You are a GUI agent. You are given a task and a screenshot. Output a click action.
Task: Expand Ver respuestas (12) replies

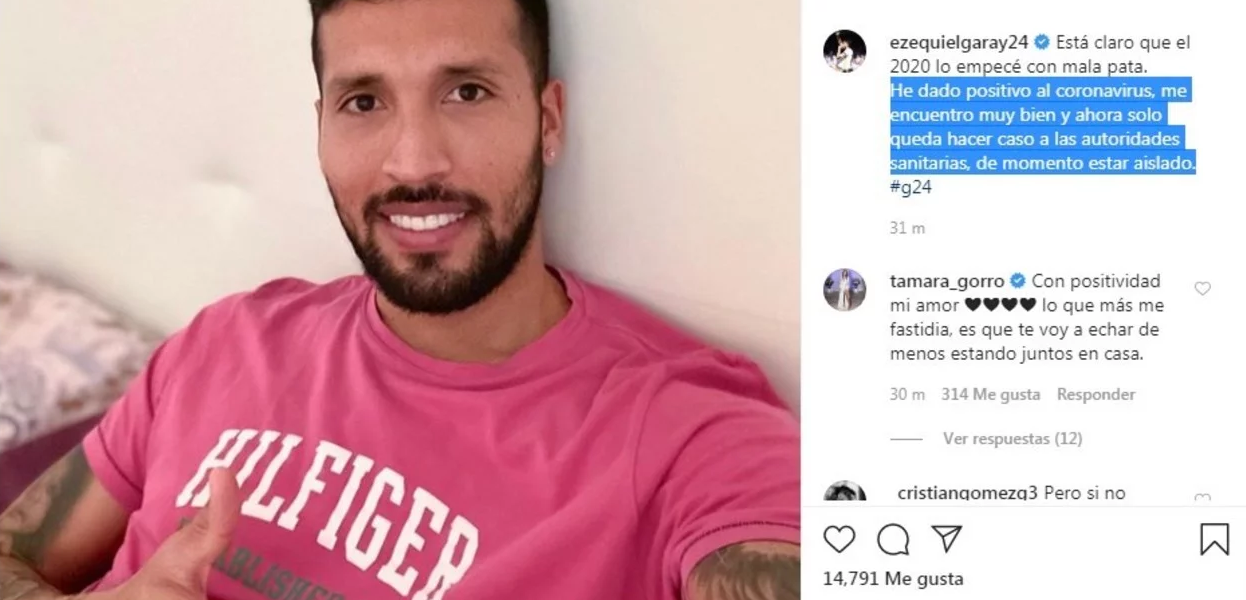[x=1012, y=438]
